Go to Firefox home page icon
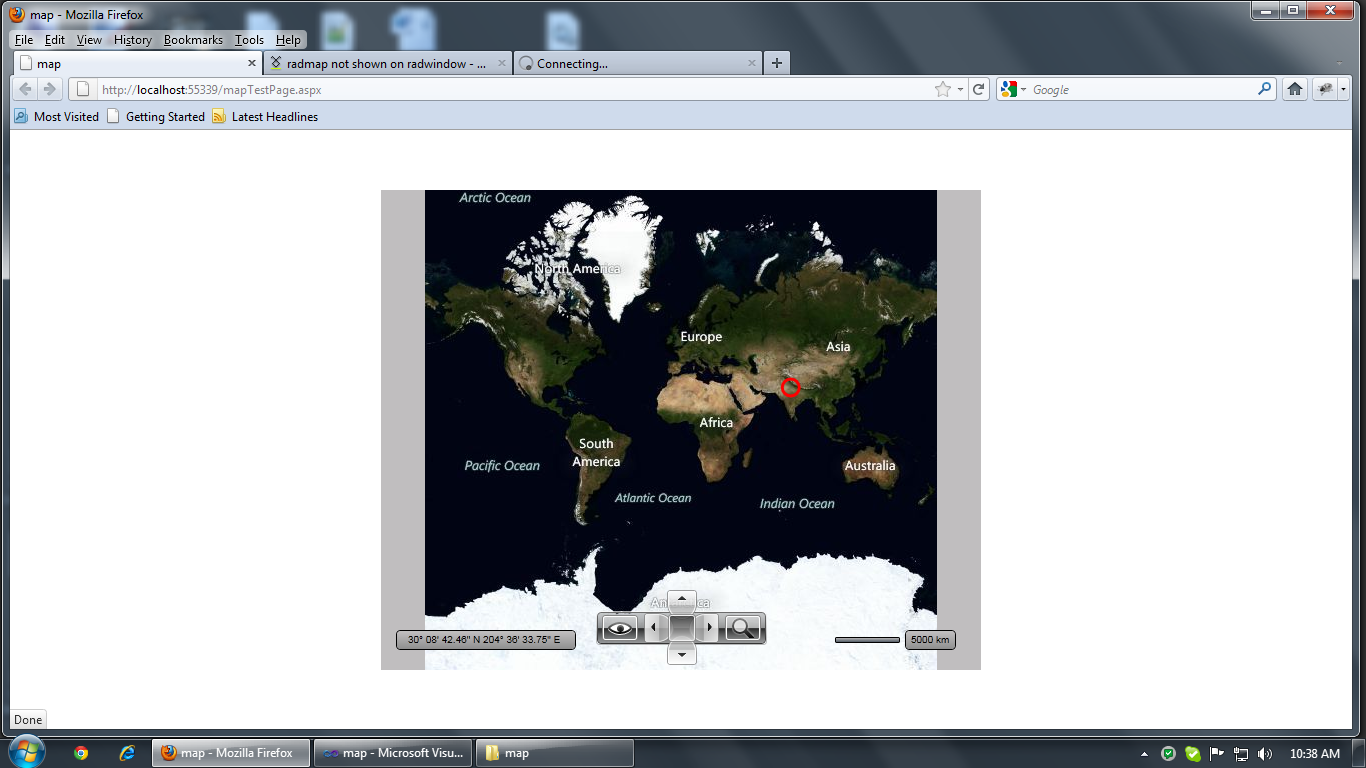 point(1295,89)
